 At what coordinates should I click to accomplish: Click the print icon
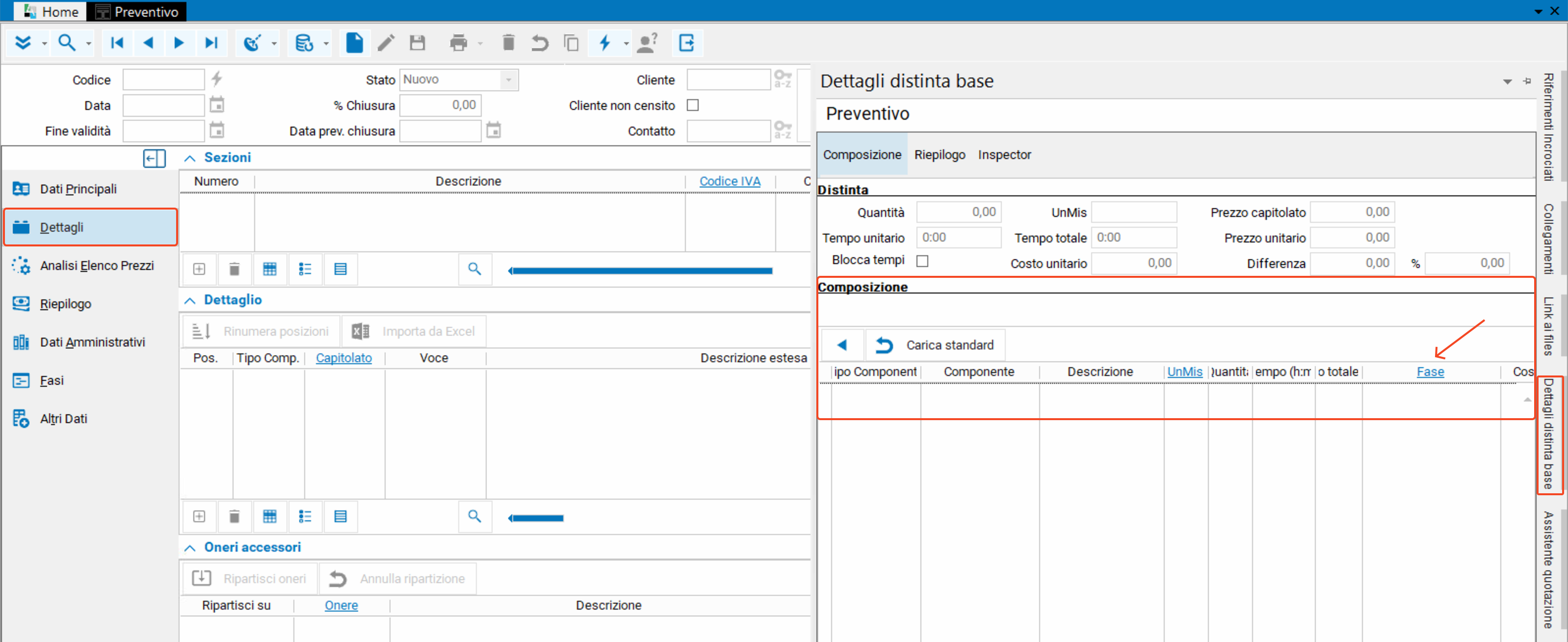tap(458, 43)
